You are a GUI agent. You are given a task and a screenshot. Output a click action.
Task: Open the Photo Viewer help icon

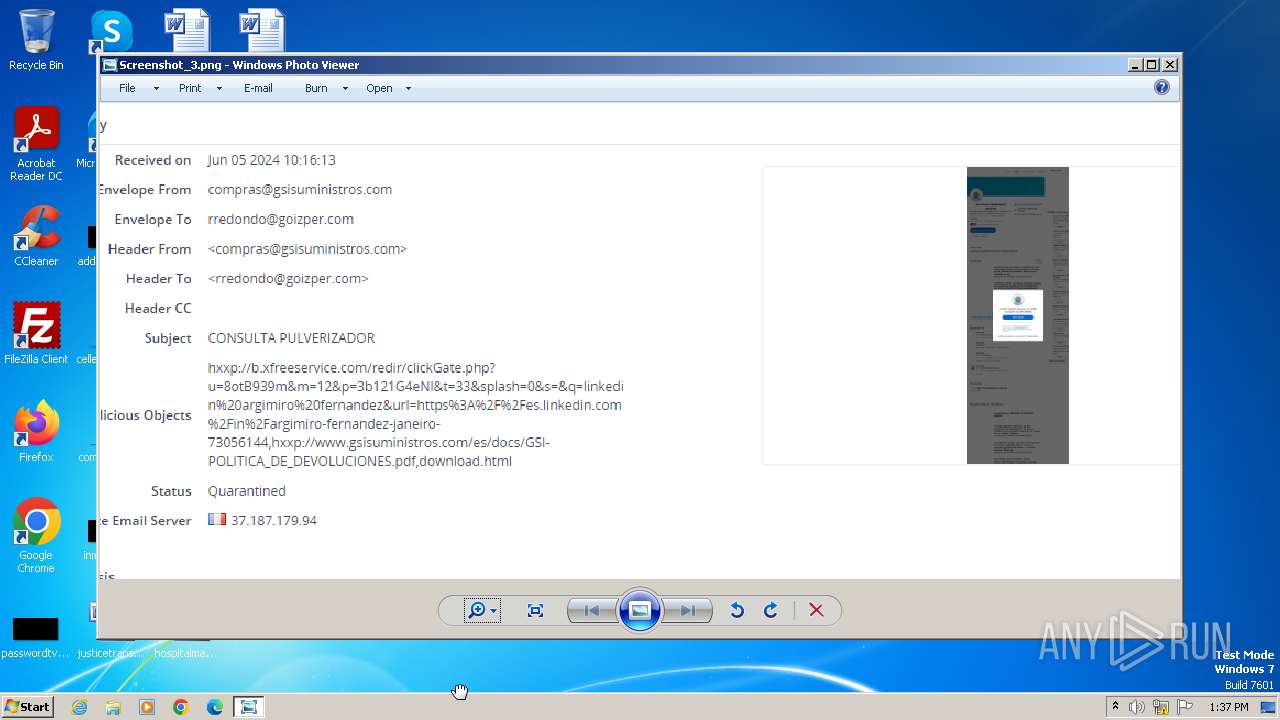[x=1162, y=87]
